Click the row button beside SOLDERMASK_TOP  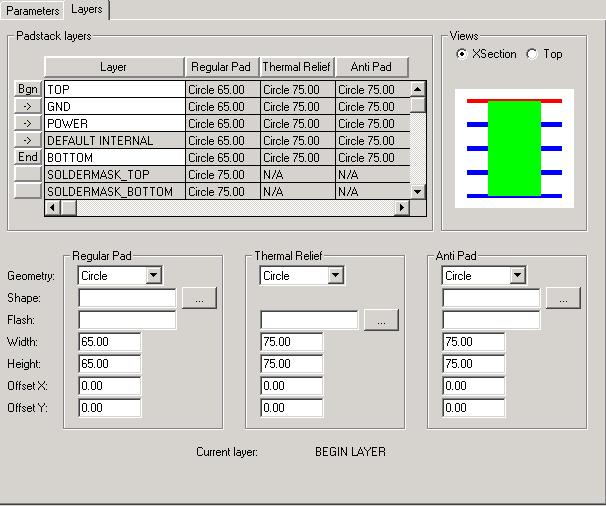28,174
